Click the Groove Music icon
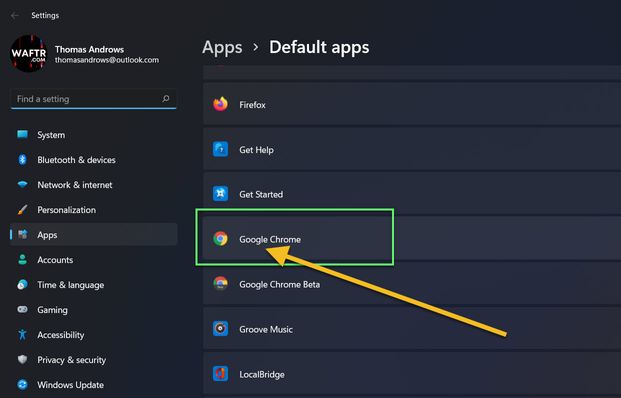Image resolution: width=621 pixels, height=398 pixels. click(x=221, y=329)
